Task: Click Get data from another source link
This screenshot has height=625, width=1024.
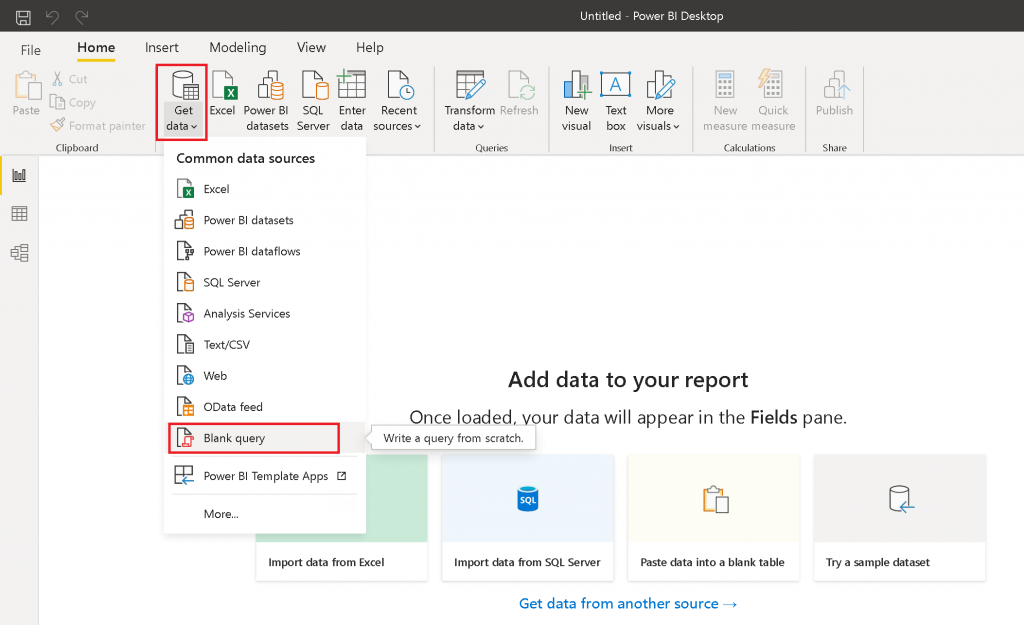Action: pos(628,603)
